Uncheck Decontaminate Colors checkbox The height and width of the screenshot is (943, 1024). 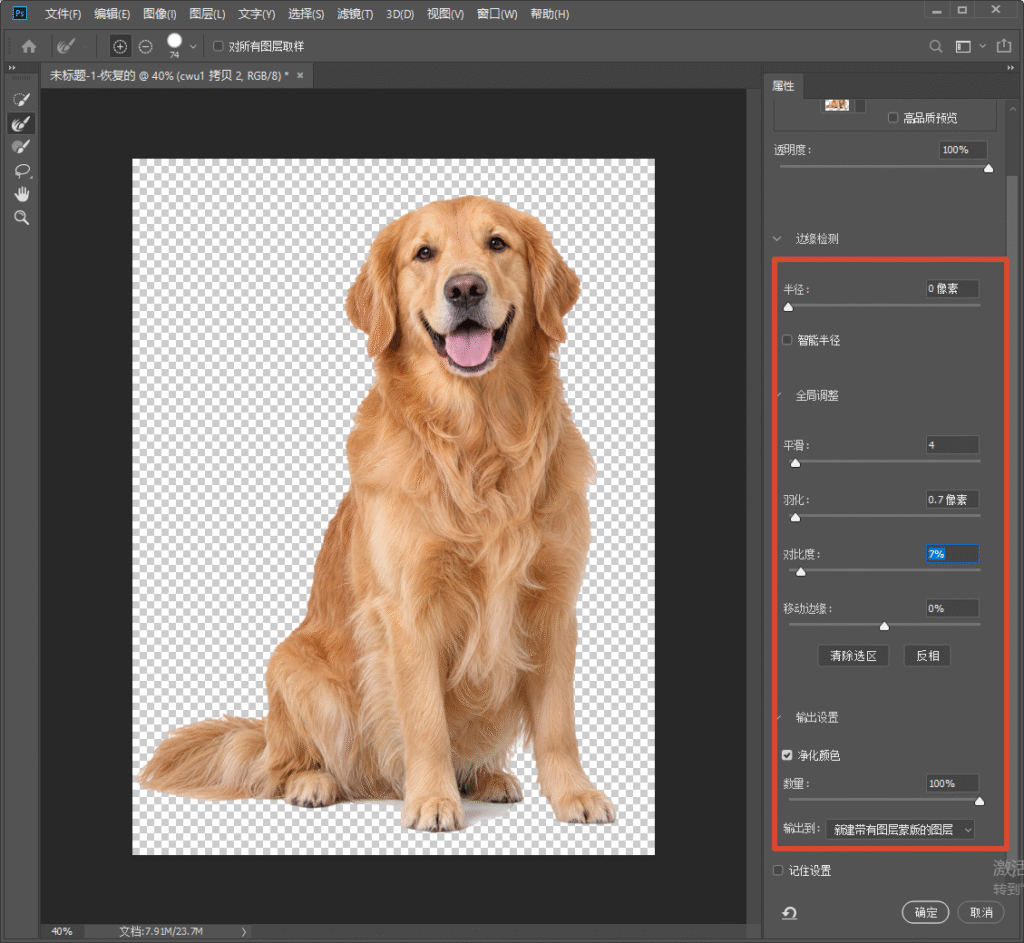coord(787,755)
